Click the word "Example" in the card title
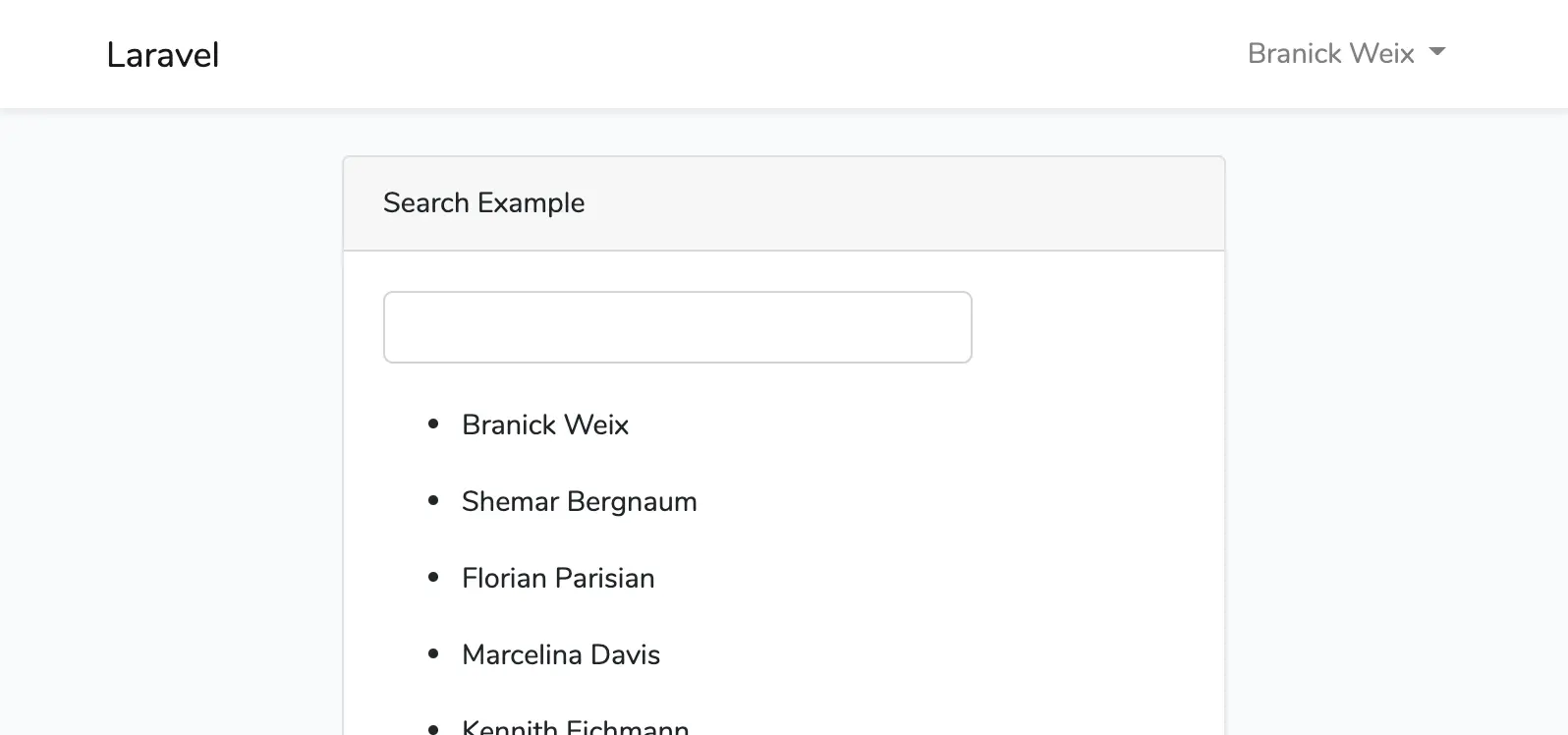The image size is (1568, 735). (532, 202)
